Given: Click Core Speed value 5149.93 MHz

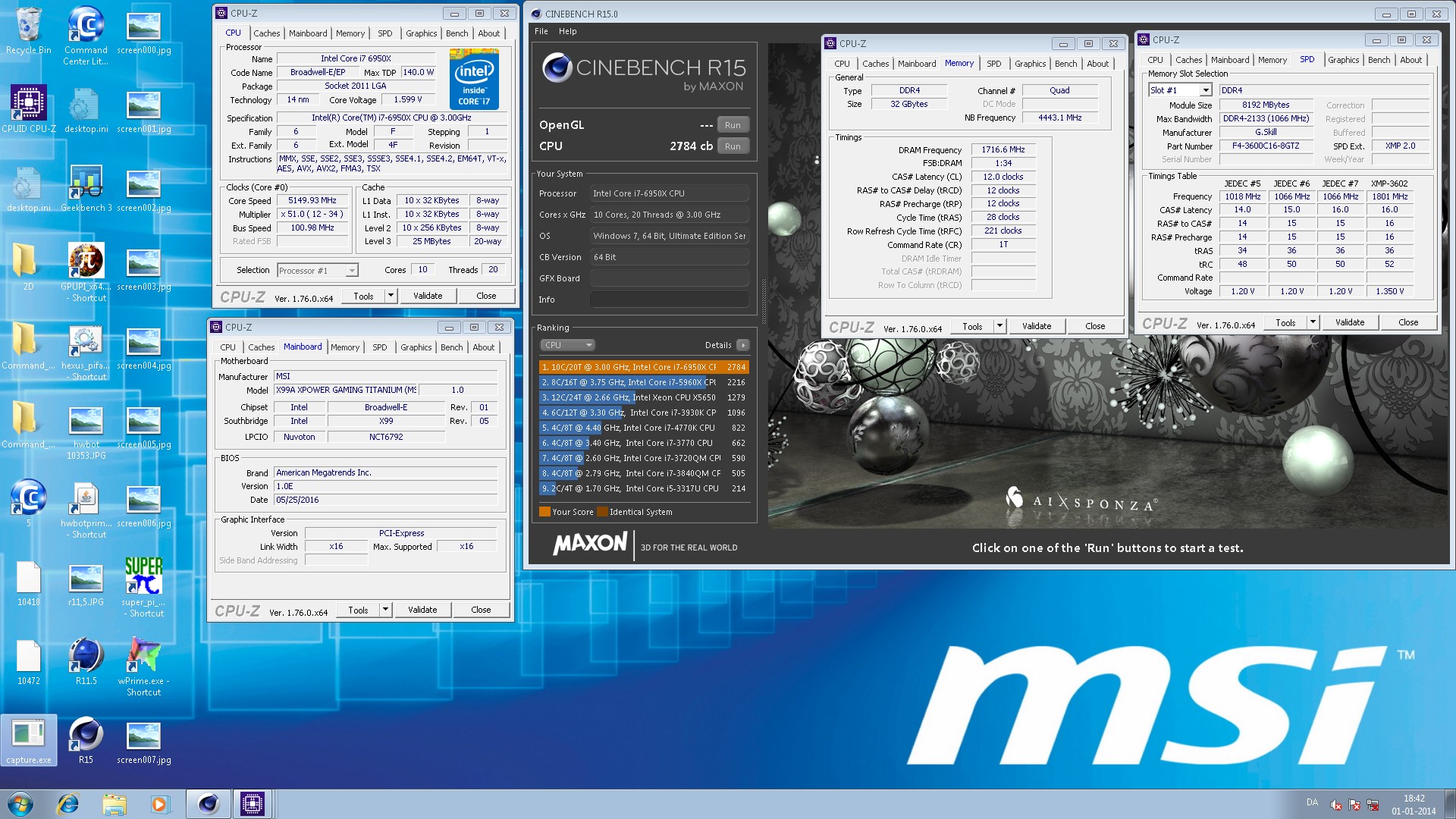Looking at the screenshot, I should pyautogui.click(x=312, y=201).
